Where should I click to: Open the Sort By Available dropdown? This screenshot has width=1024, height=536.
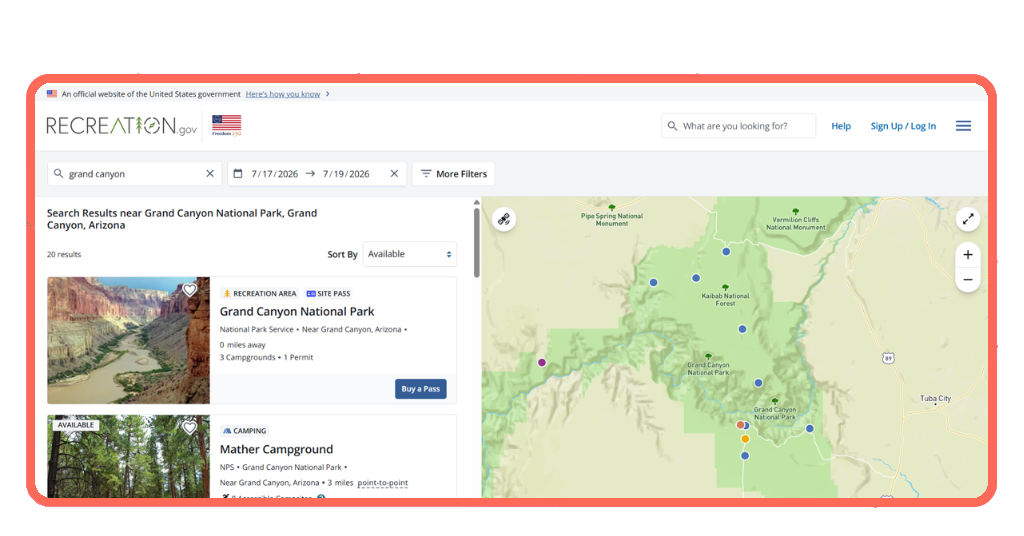coord(409,254)
